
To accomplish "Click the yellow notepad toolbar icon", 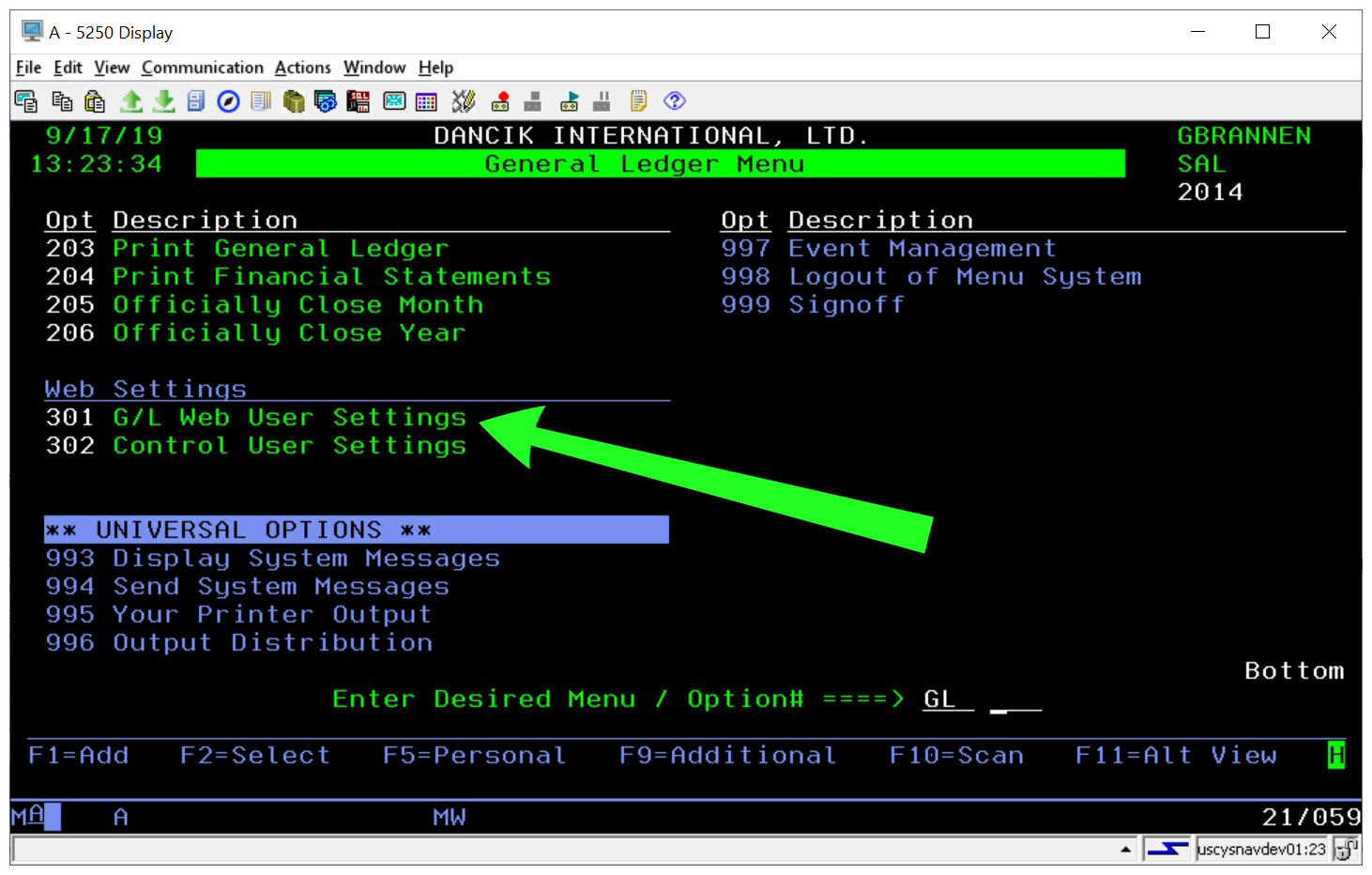I will [639, 101].
